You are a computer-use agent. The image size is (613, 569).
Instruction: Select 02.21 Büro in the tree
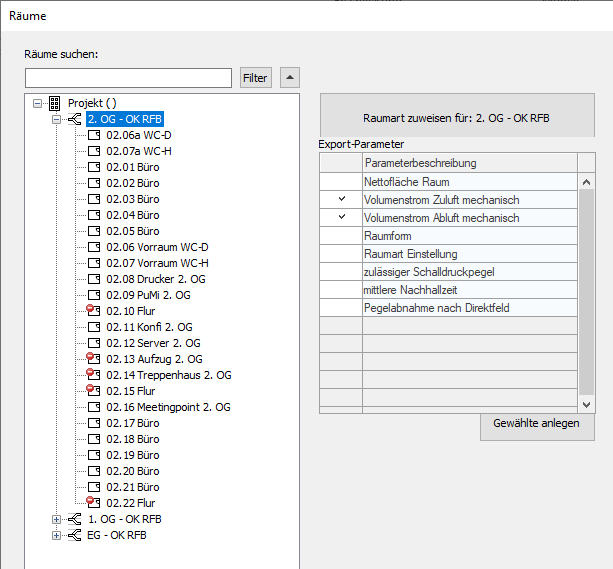(x=133, y=488)
